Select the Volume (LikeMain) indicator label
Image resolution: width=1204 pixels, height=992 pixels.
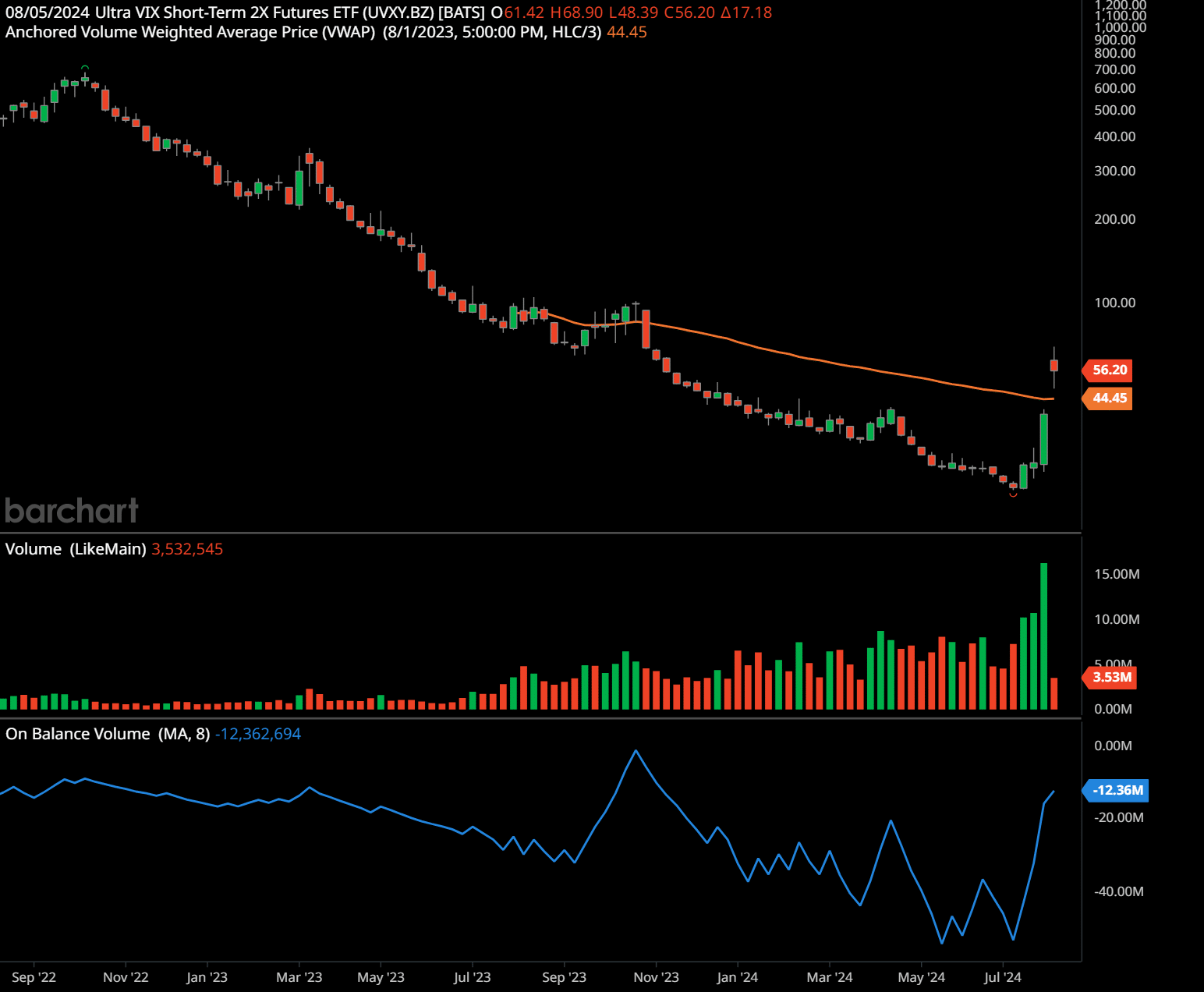pyautogui.click(x=76, y=549)
